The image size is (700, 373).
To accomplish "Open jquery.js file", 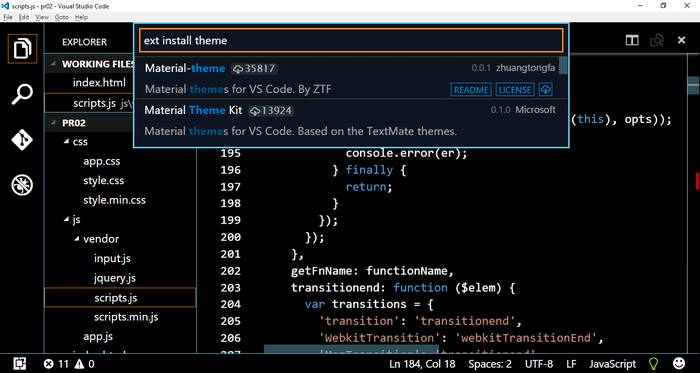I will click(x=115, y=278).
